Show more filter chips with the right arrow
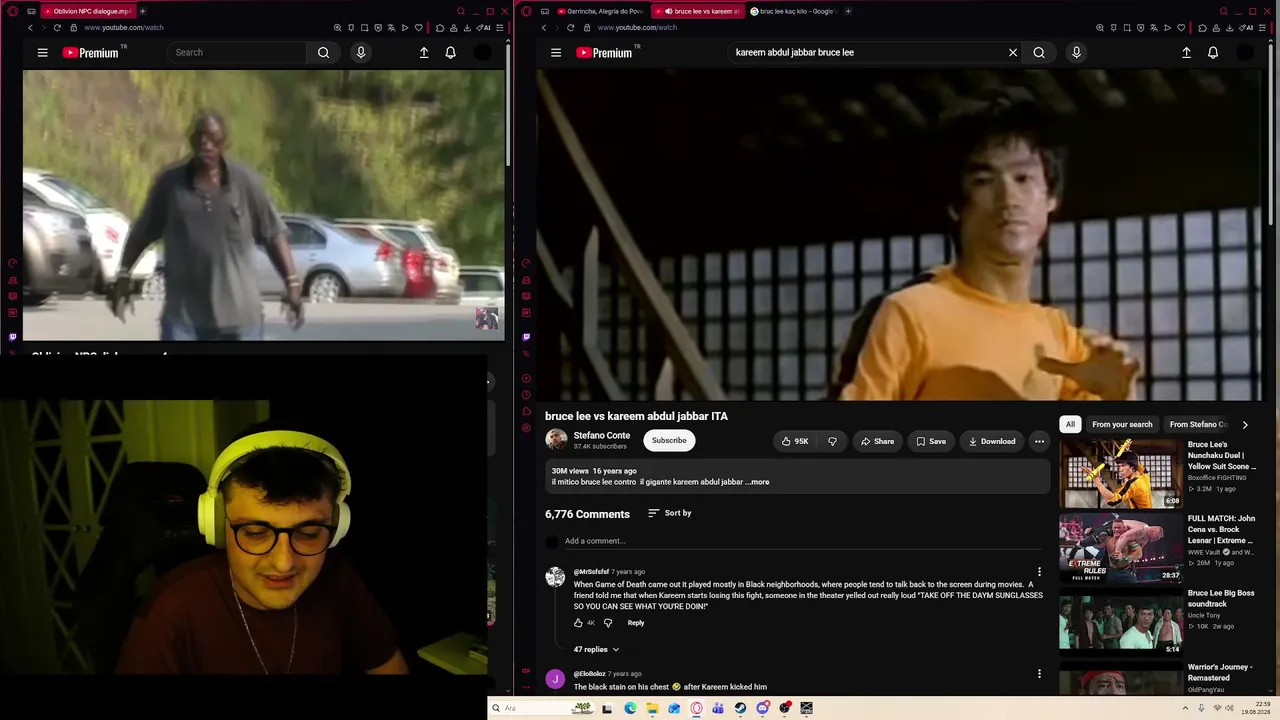 click(x=1245, y=425)
